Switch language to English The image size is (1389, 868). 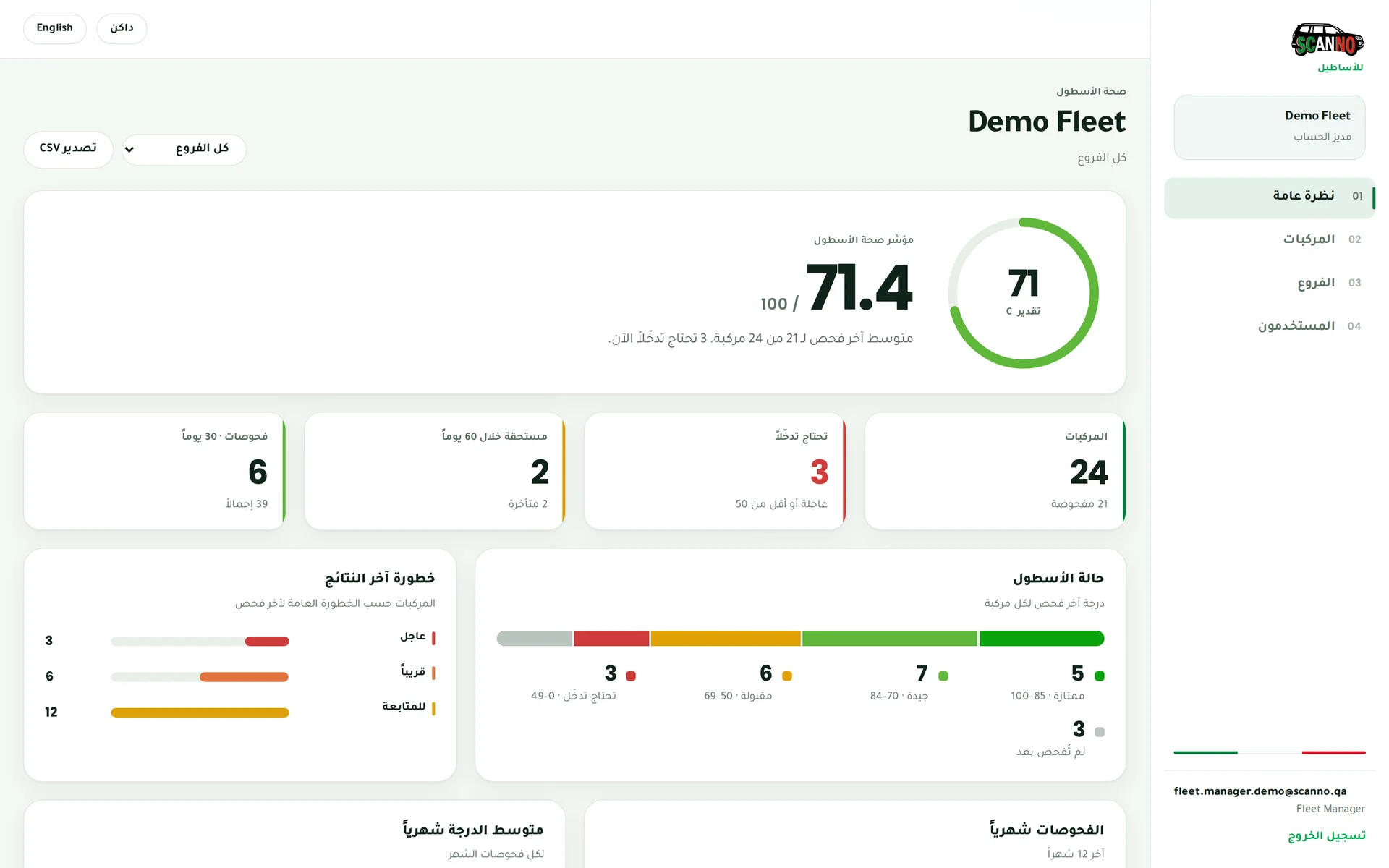(55, 28)
